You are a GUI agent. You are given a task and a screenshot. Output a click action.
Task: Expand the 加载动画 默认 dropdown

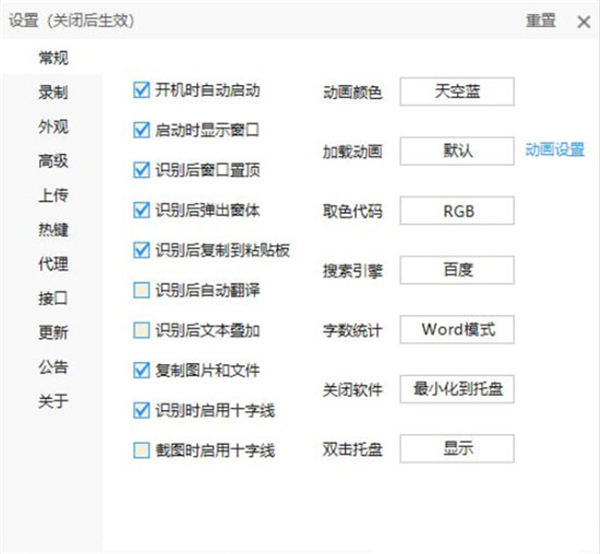(457, 151)
